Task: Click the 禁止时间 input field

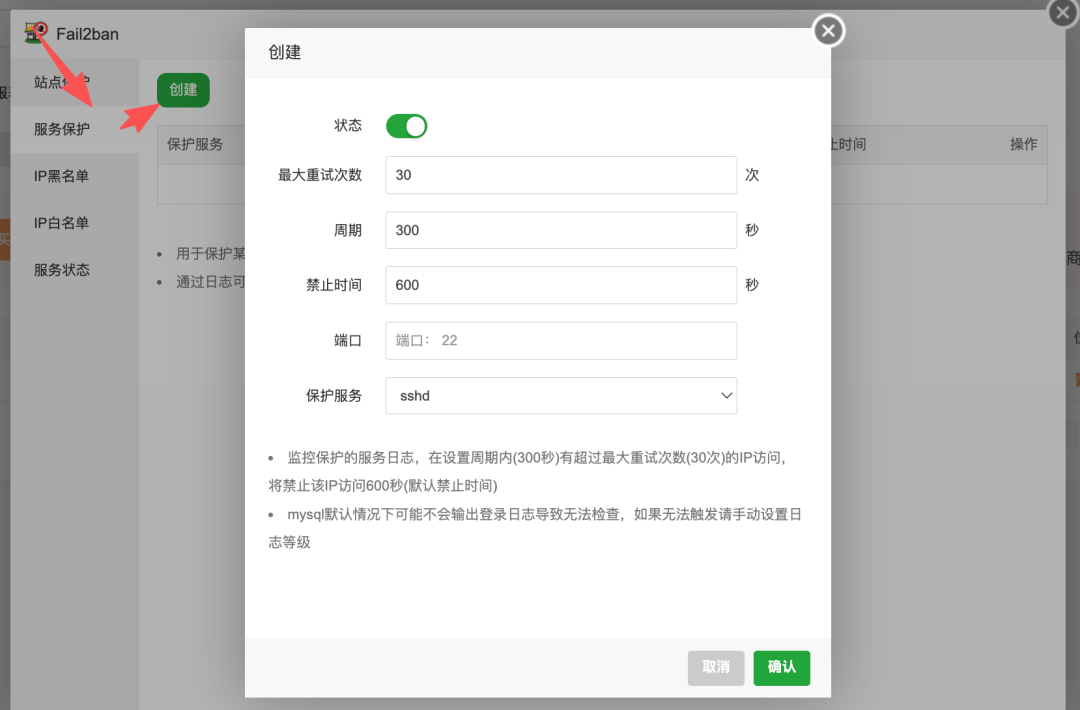Action: coord(560,285)
